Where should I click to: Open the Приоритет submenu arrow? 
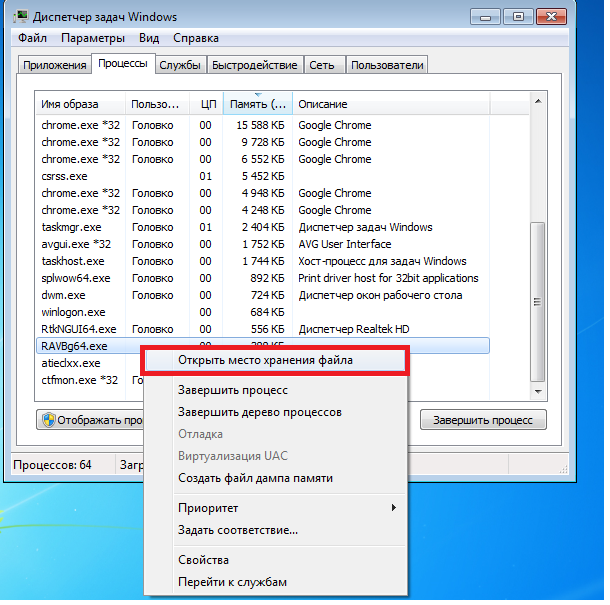[x=394, y=508]
